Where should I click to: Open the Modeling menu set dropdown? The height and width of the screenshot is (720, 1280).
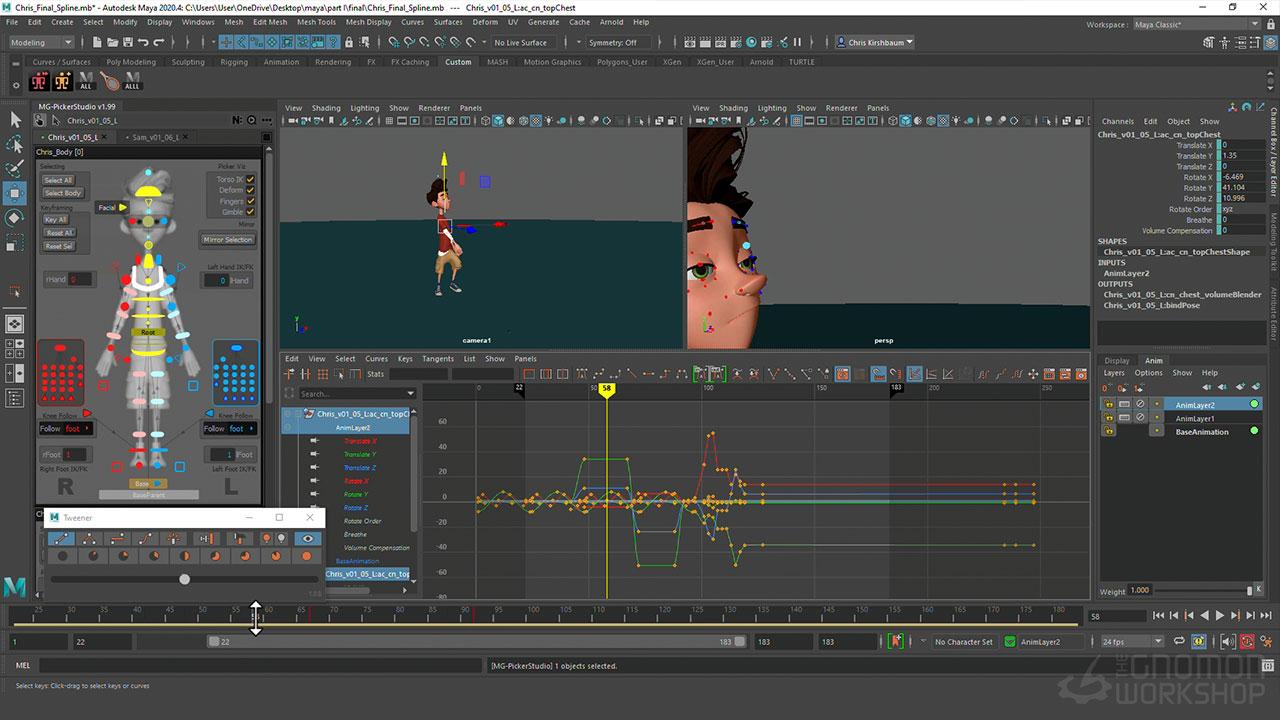pos(41,43)
